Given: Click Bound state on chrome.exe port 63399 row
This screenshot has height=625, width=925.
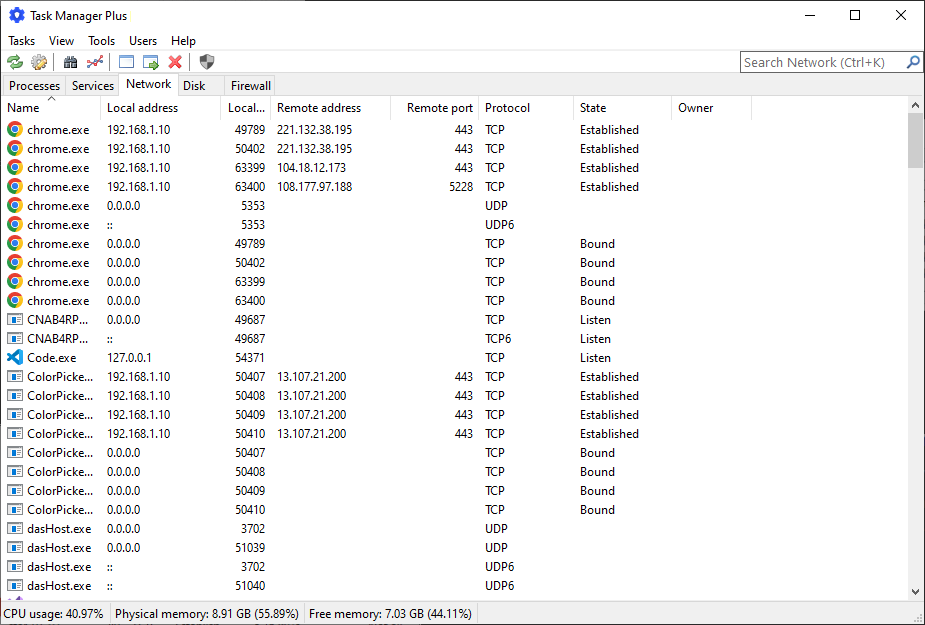Looking at the screenshot, I should pos(597,282).
